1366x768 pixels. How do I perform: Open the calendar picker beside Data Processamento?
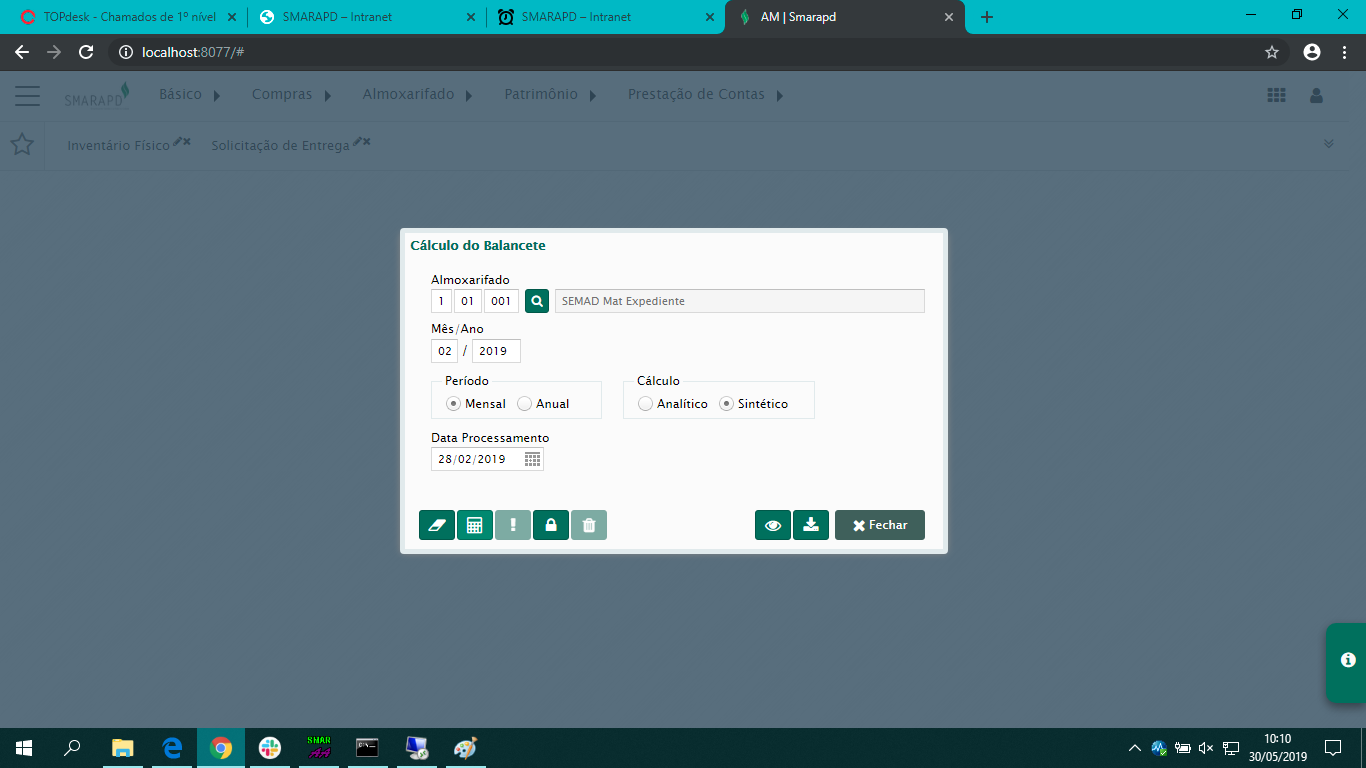point(533,459)
